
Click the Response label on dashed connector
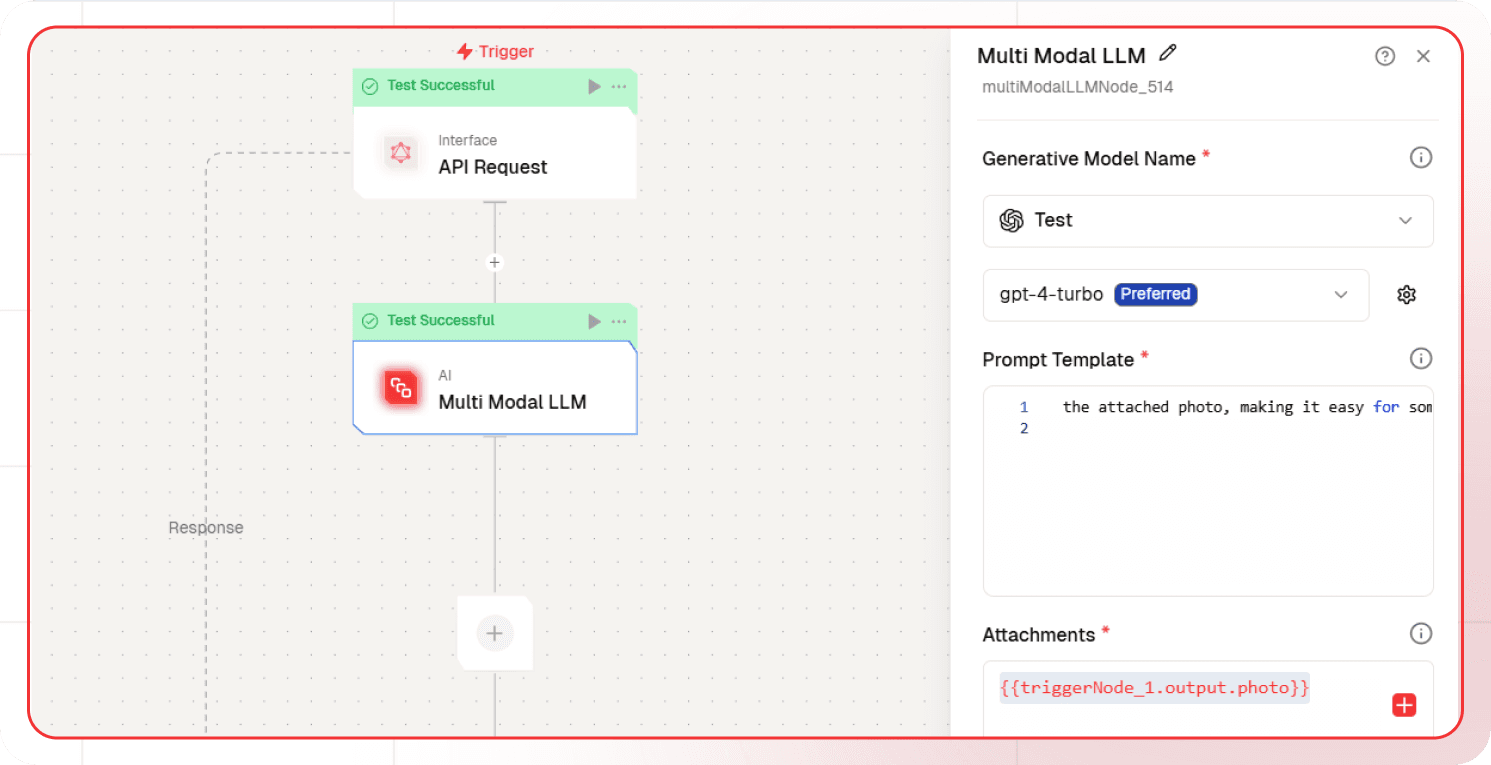pyautogui.click(x=206, y=528)
